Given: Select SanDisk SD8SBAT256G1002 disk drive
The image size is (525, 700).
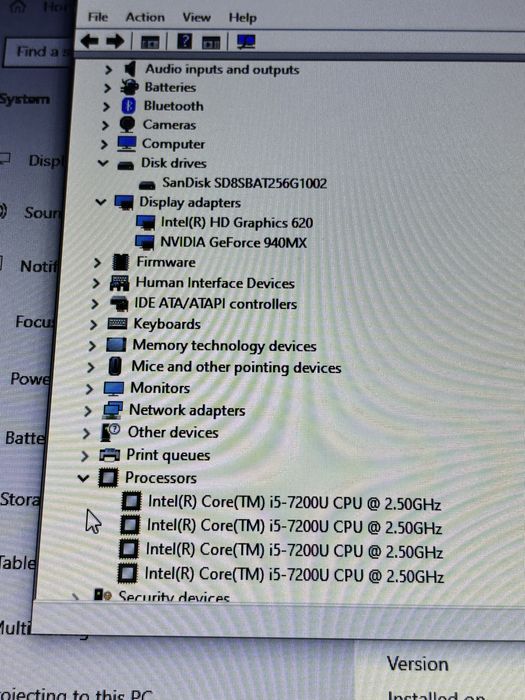Looking at the screenshot, I should (244, 183).
